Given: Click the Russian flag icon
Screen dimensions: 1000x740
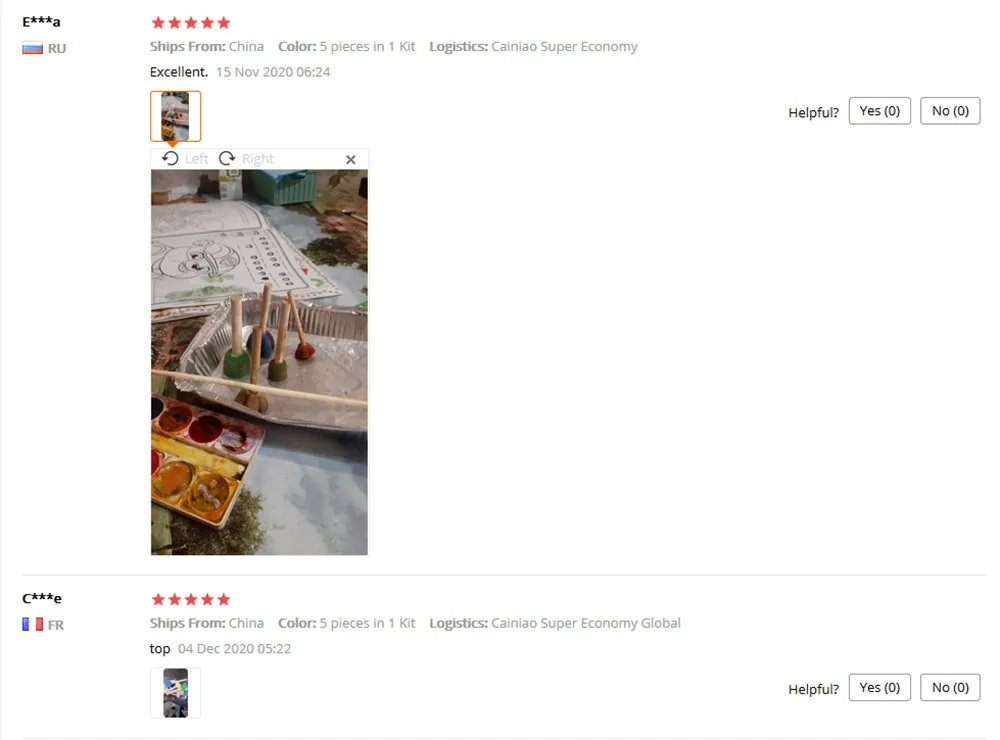Looking at the screenshot, I should coord(33,48).
